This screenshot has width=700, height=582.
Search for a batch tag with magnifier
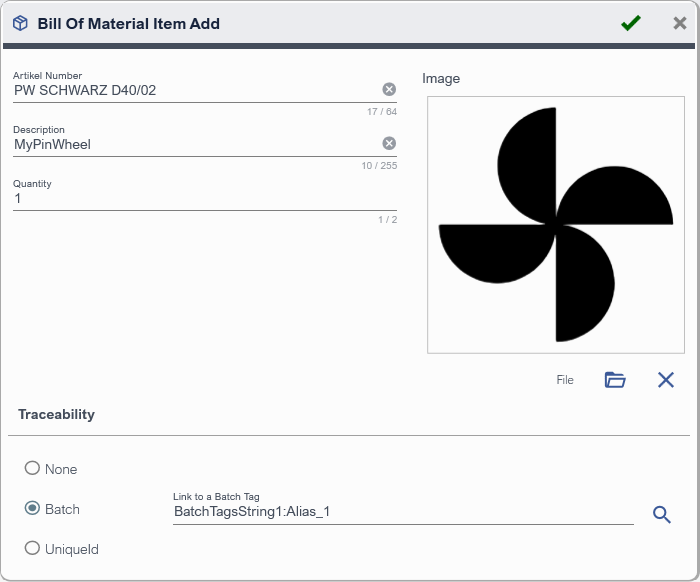coord(661,514)
